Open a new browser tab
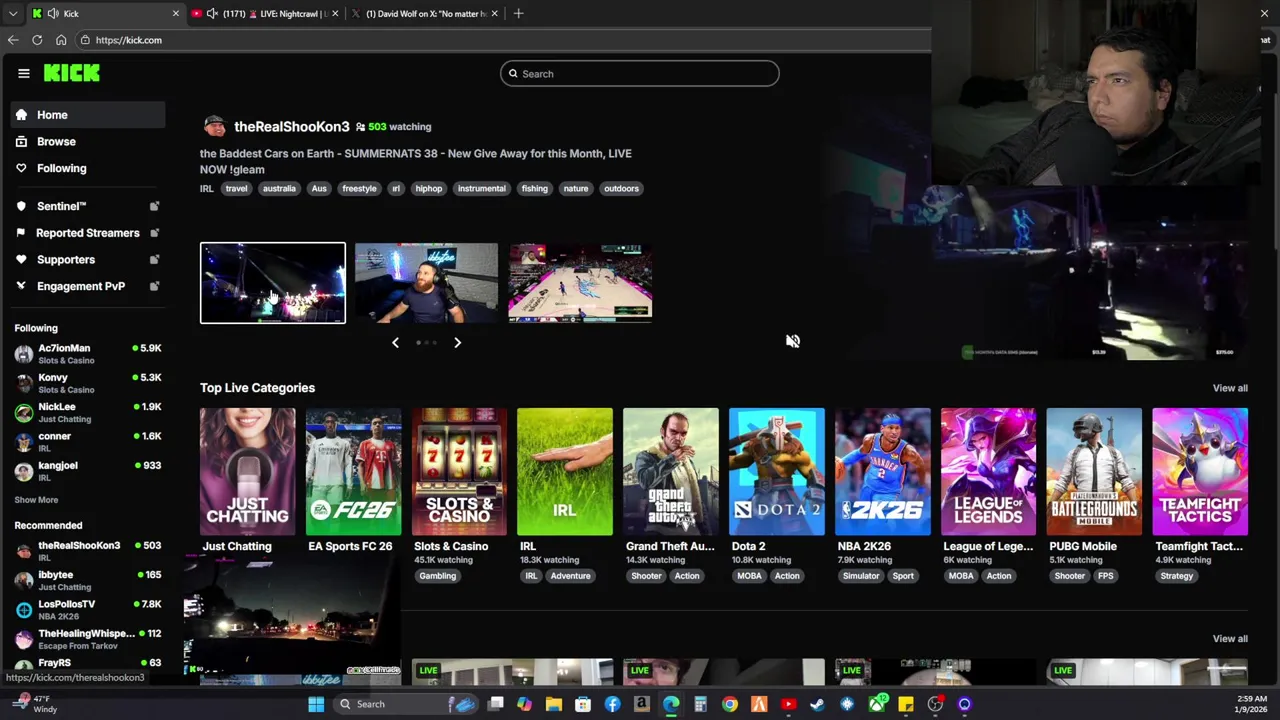This screenshot has width=1280, height=720. pyautogui.click(x=518, y=13)
